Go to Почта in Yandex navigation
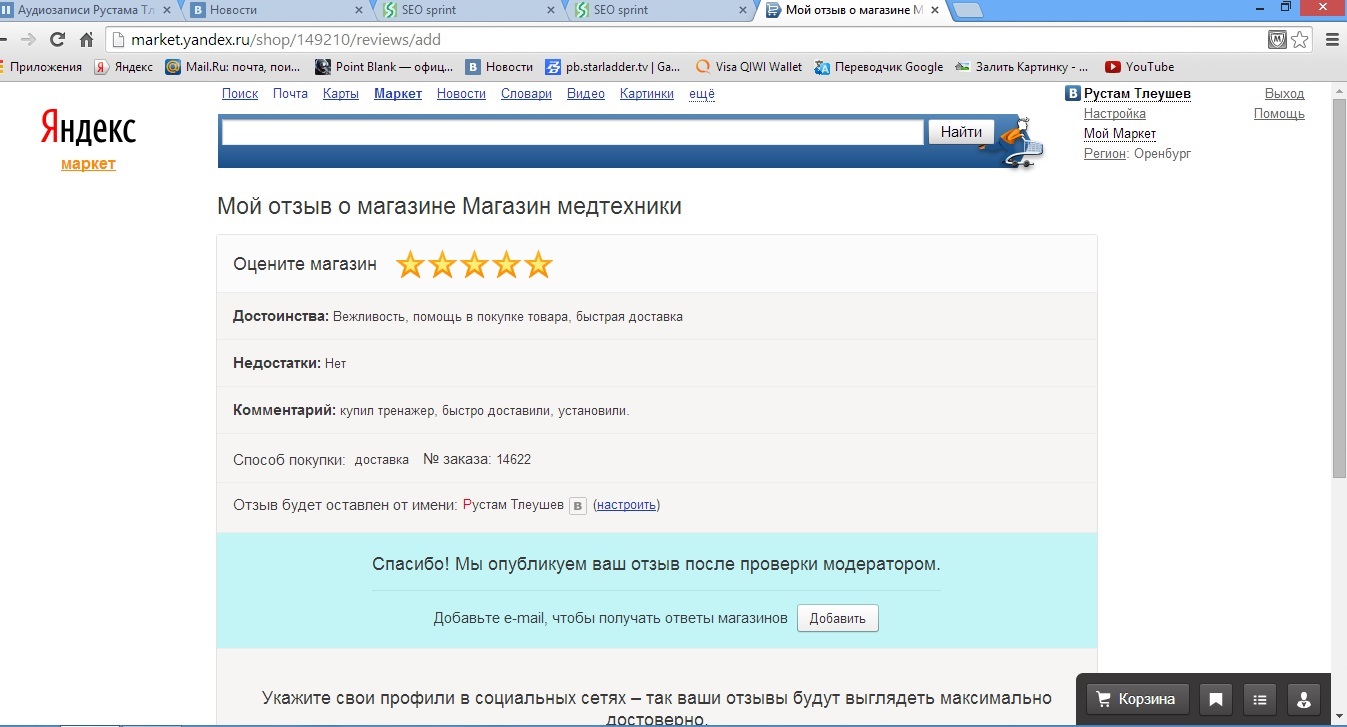 [290, 93]
